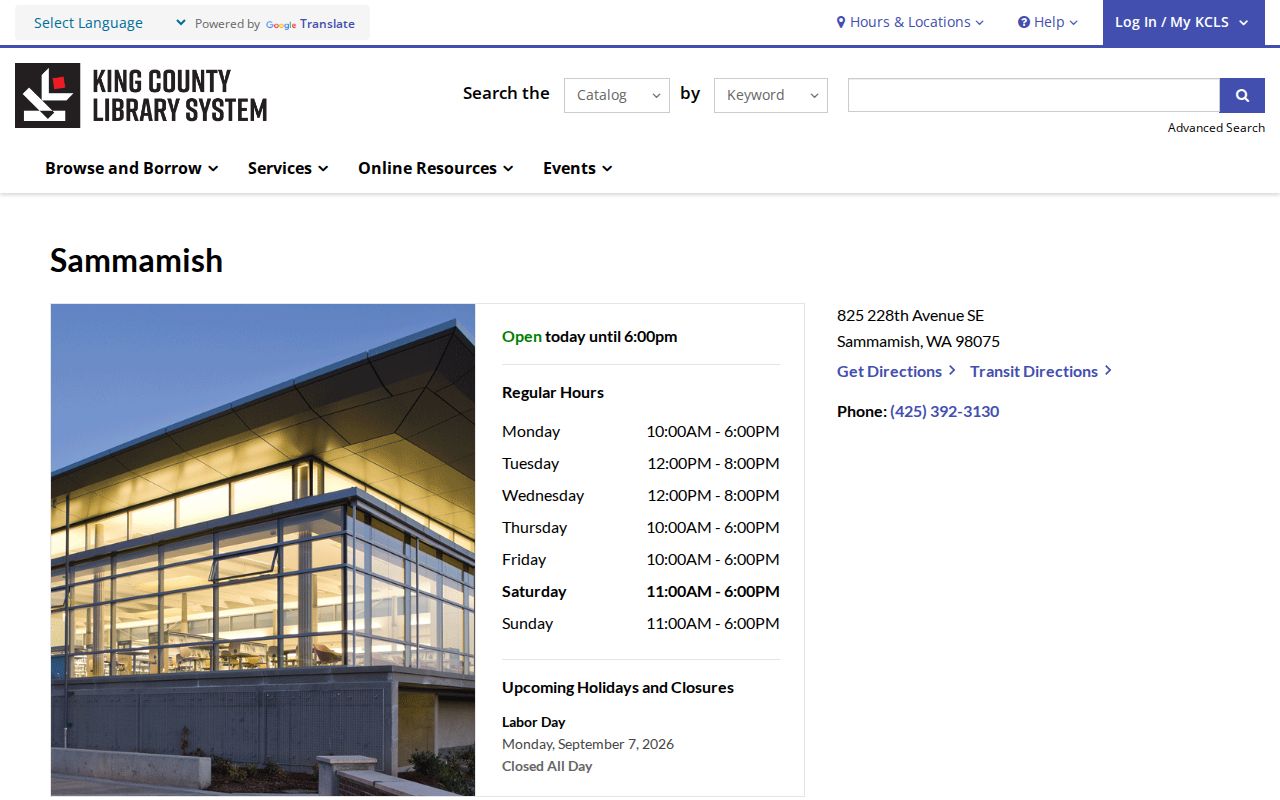Open the Catalog search scope dropdown

pyautogui.click(x=617, y=95)
